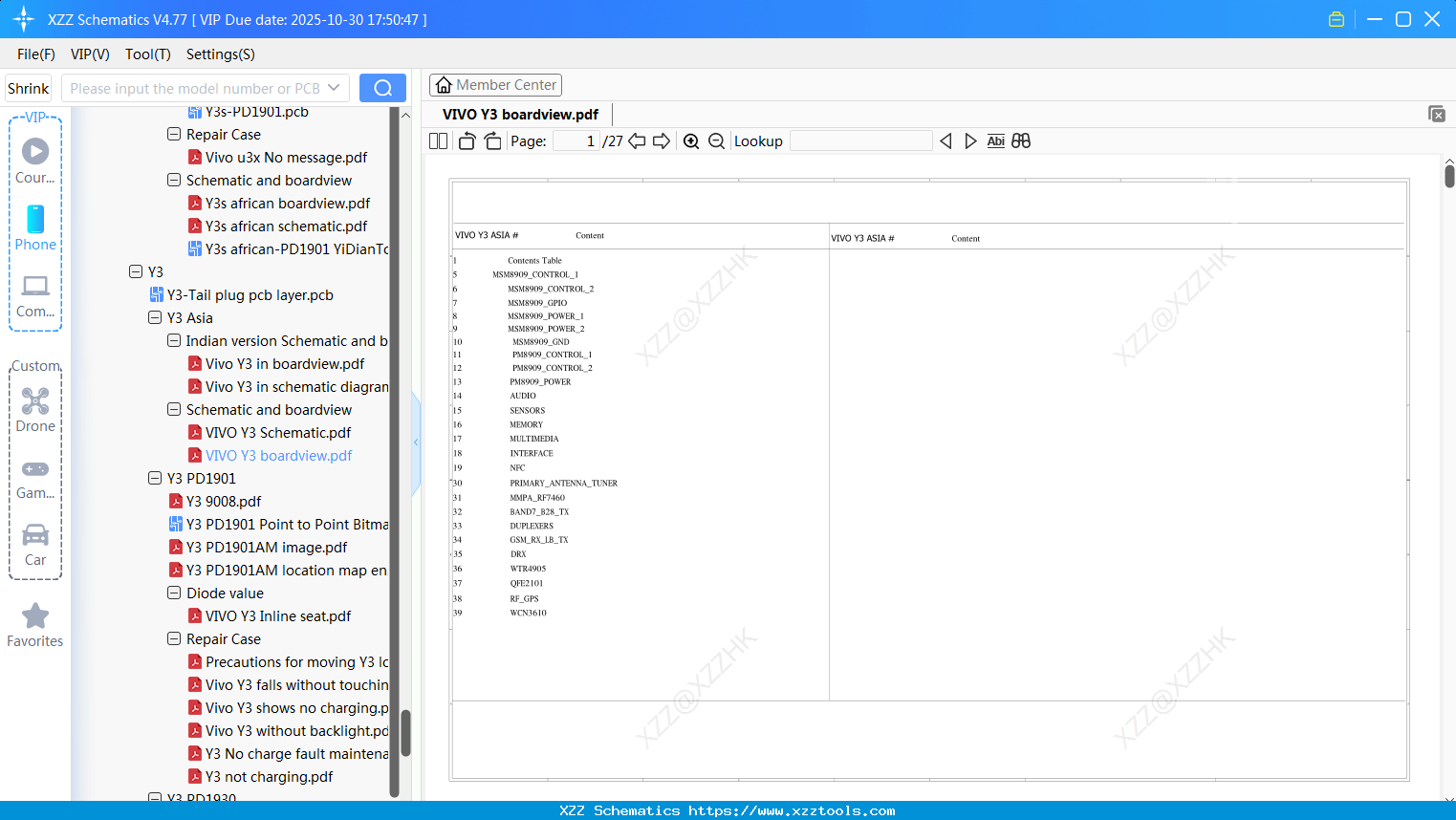Zoom out the PDF page
The height and width of the screenshot is (820, 1456).
(716, 140)
